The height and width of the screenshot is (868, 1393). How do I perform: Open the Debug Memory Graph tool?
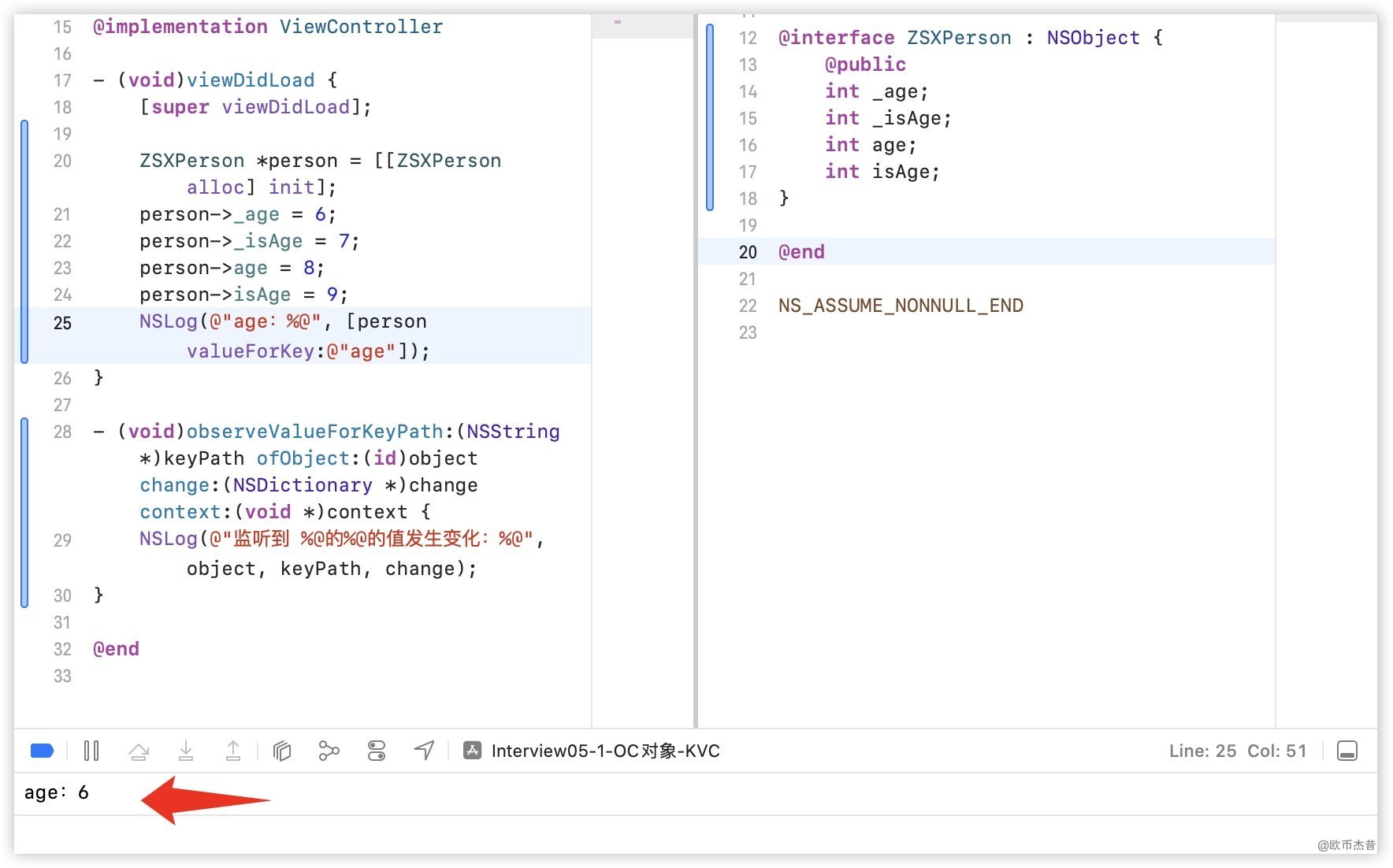tap(329, 751)
